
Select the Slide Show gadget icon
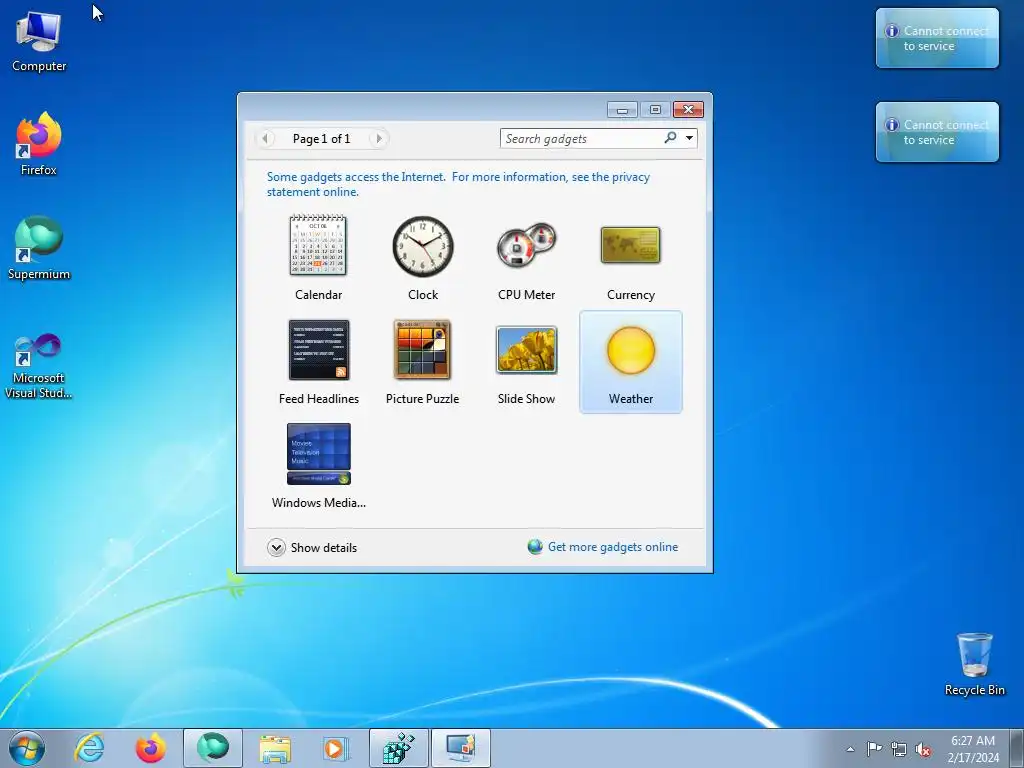[526, 350]
